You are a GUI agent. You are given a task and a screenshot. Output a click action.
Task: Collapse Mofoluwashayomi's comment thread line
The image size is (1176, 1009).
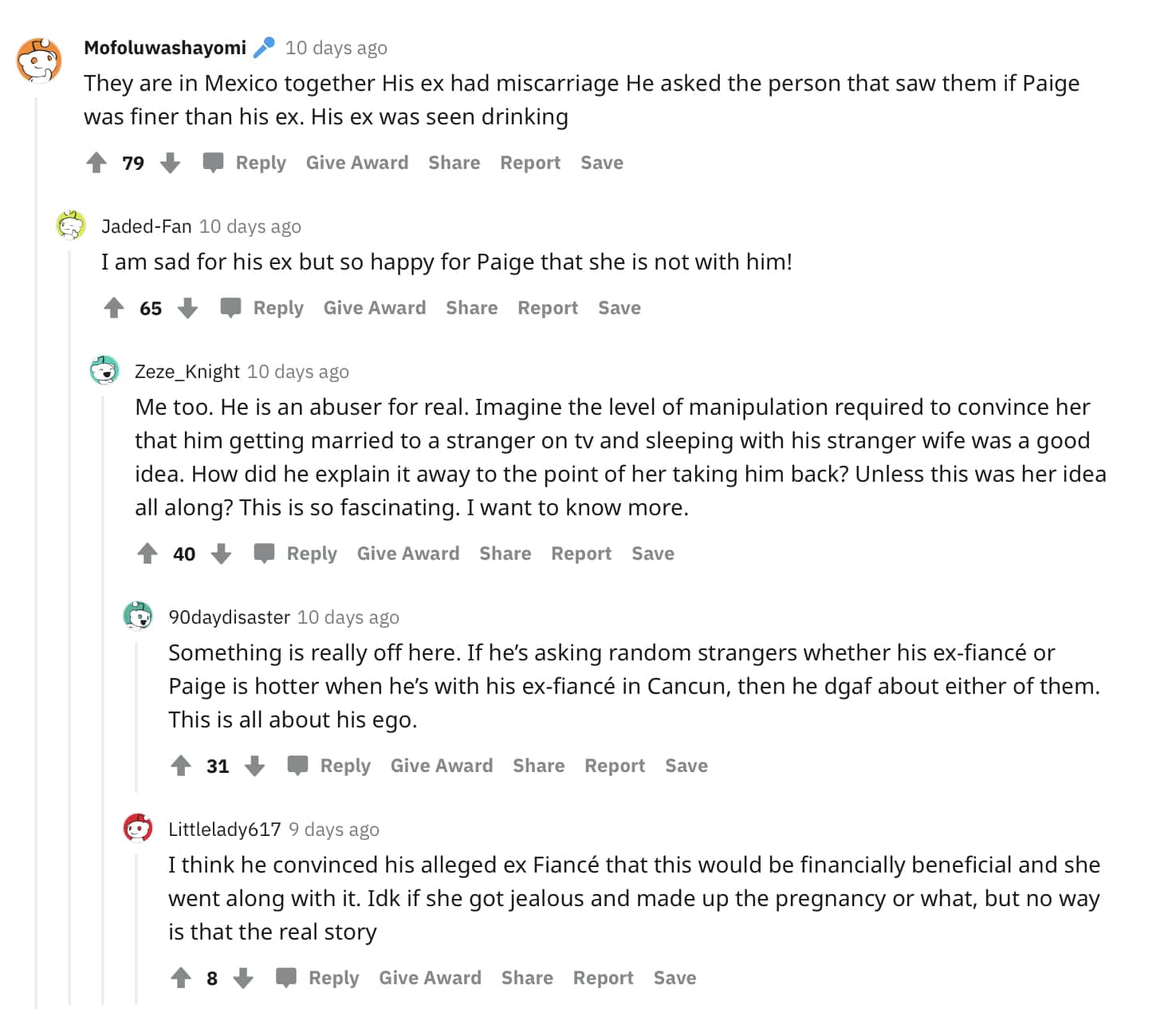point(36,558)
